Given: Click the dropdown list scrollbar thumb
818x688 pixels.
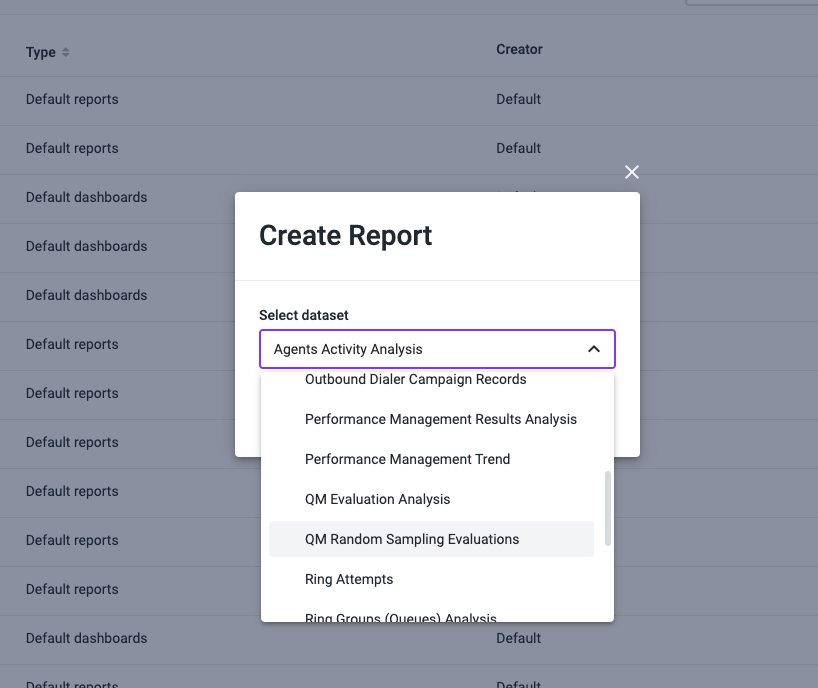Looking at the screenshot, I should tap(607, 509).
